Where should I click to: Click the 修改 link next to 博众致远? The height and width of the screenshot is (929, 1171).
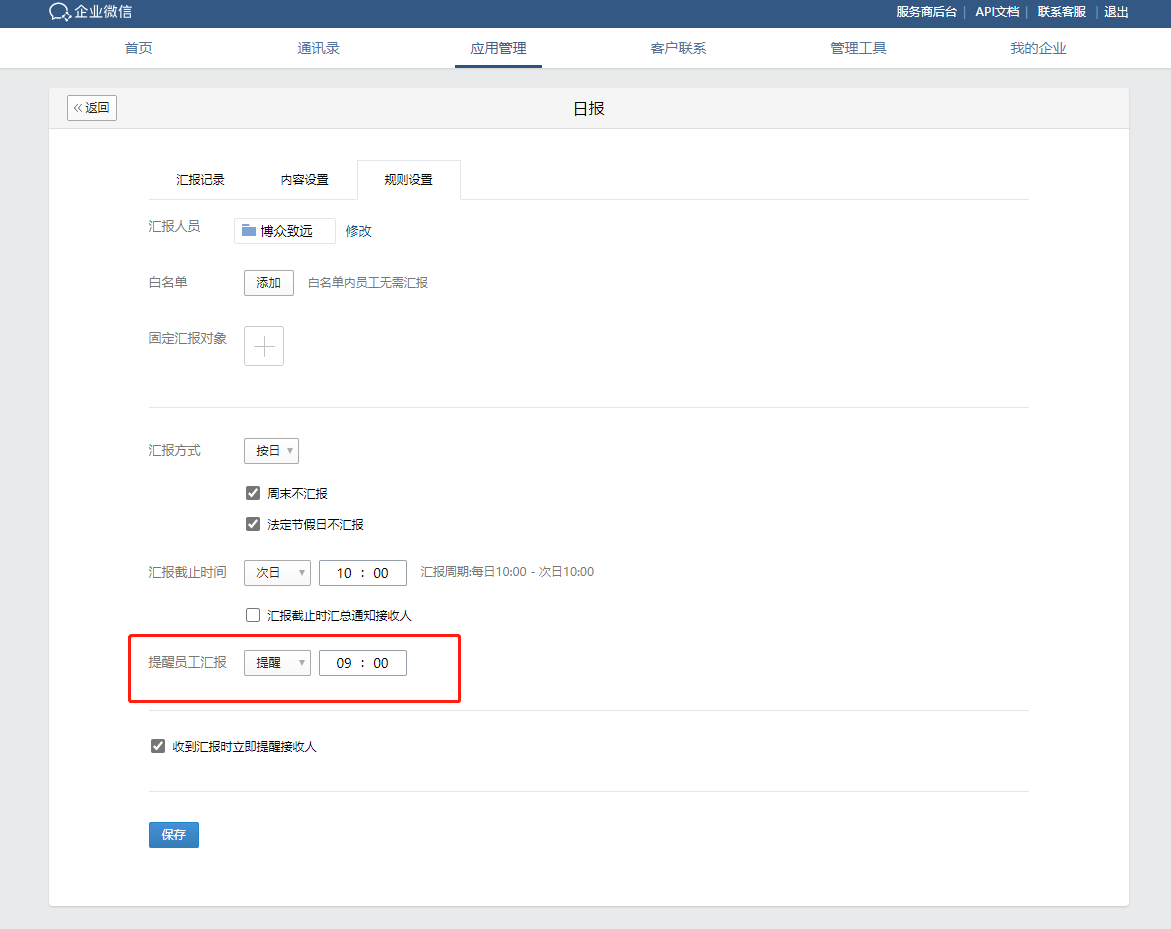pyautogui.click(x=357, y=230)
